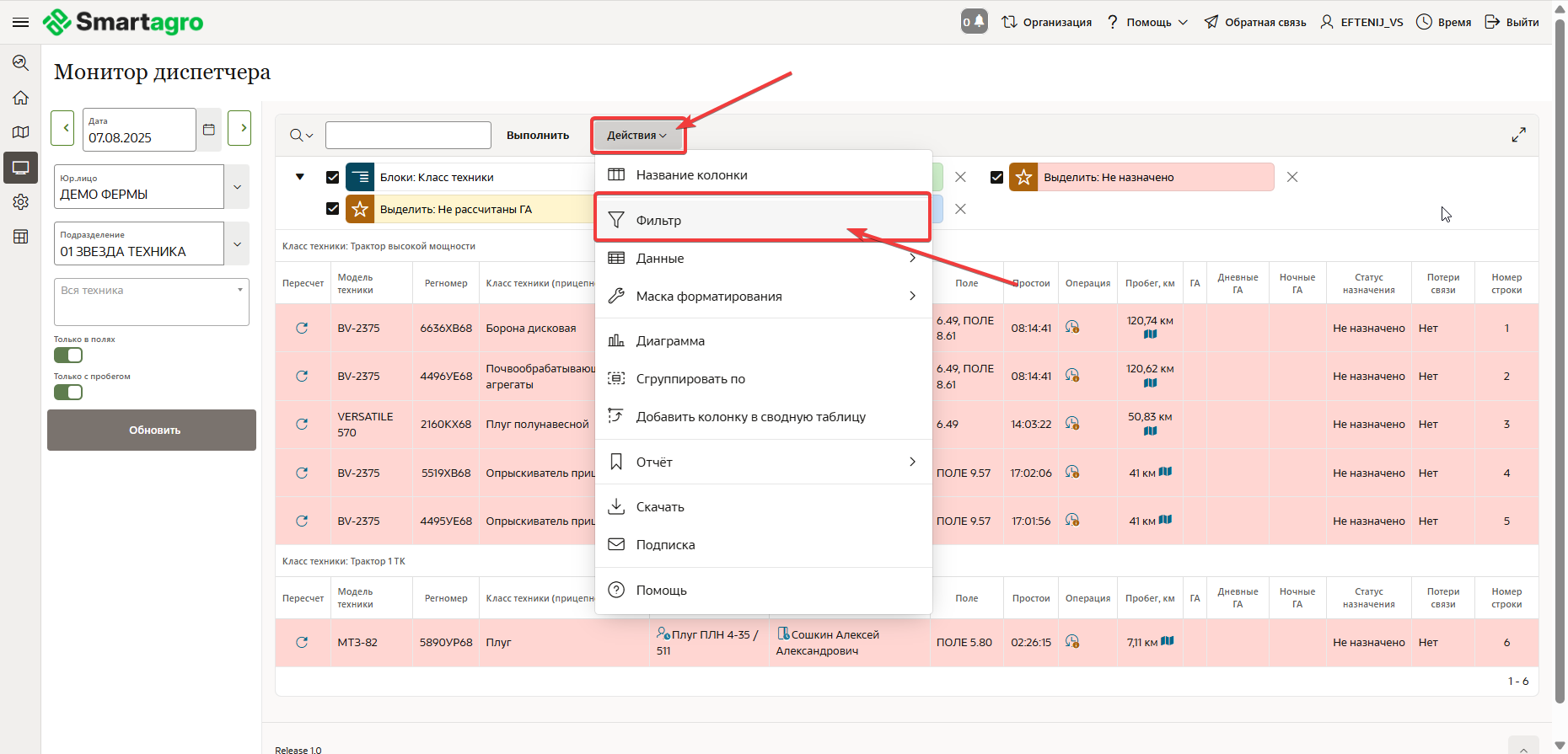Click the 'Обновить' button
The height and width of the screenshot is (754, 1568).
click(x=152, y=430)
